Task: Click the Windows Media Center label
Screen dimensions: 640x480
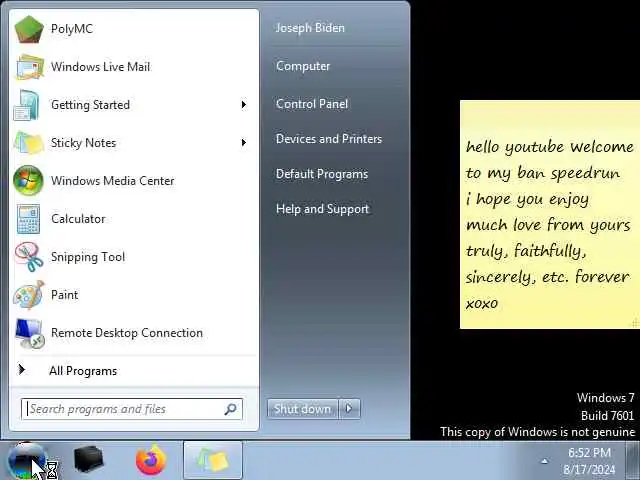Action: pos(113,180)
